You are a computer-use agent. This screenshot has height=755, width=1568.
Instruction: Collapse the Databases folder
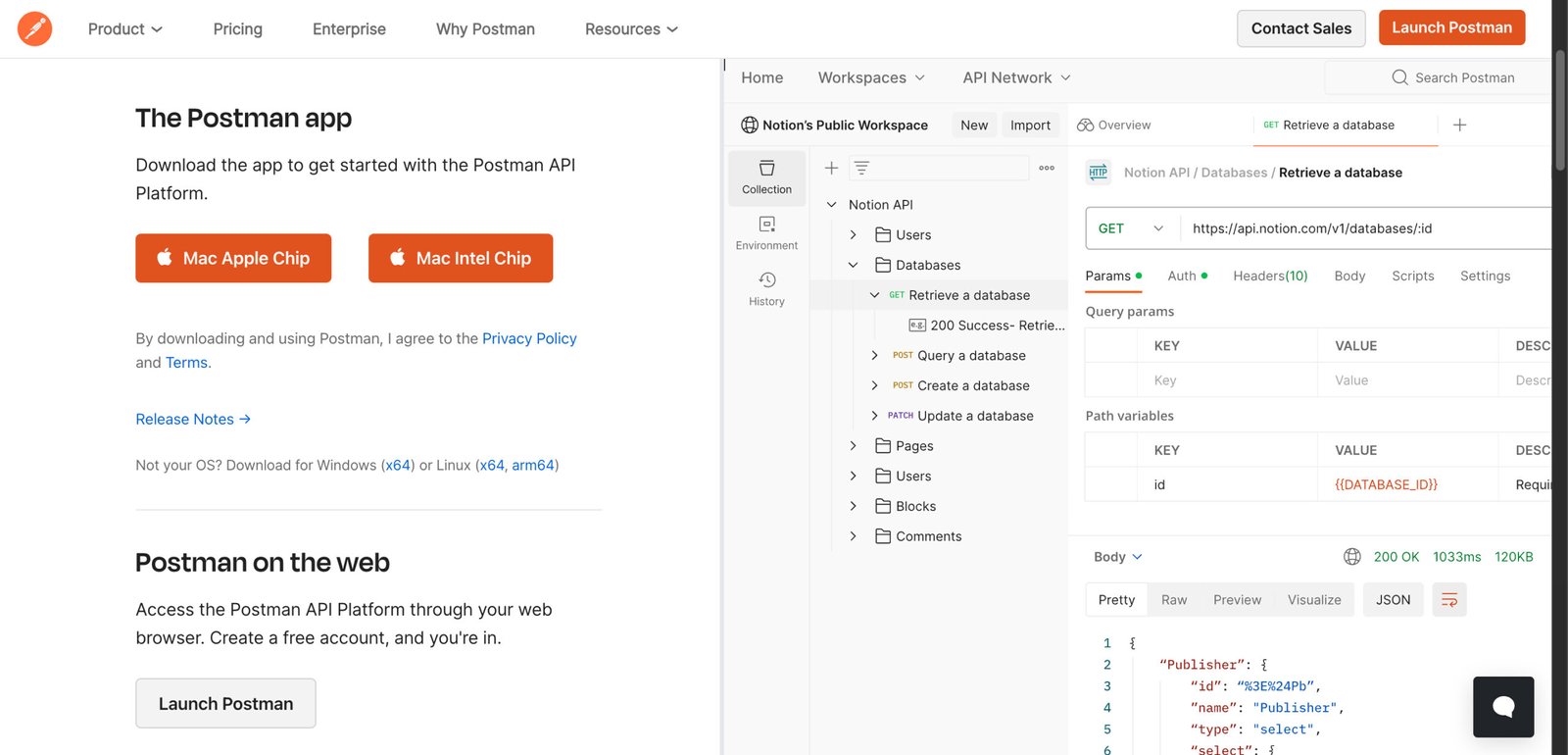pos(854,265)
